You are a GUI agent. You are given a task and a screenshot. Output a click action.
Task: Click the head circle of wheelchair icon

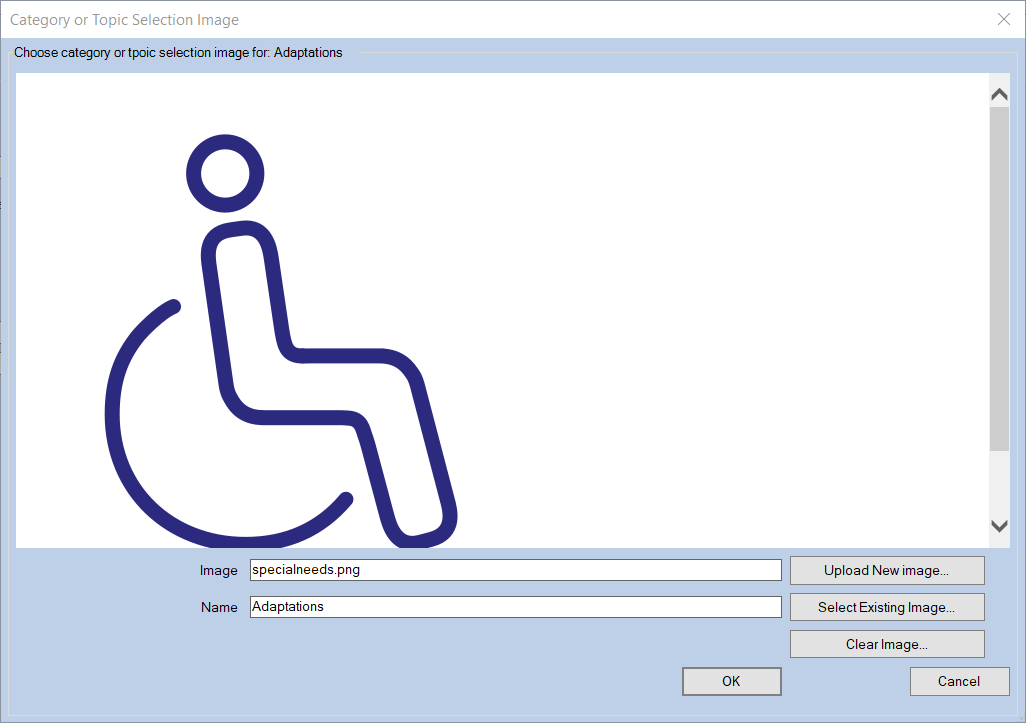pos(225,174)
